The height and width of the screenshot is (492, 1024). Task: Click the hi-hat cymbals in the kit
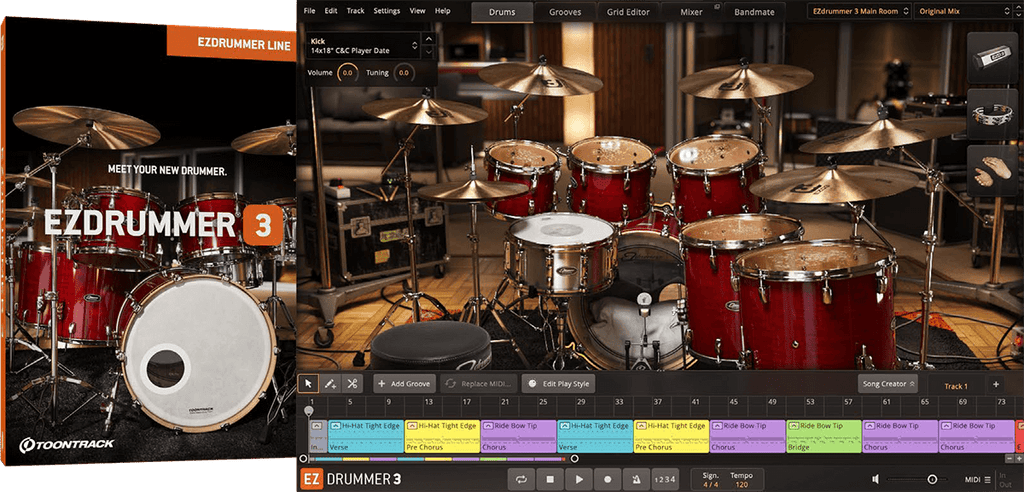(473, 190)
